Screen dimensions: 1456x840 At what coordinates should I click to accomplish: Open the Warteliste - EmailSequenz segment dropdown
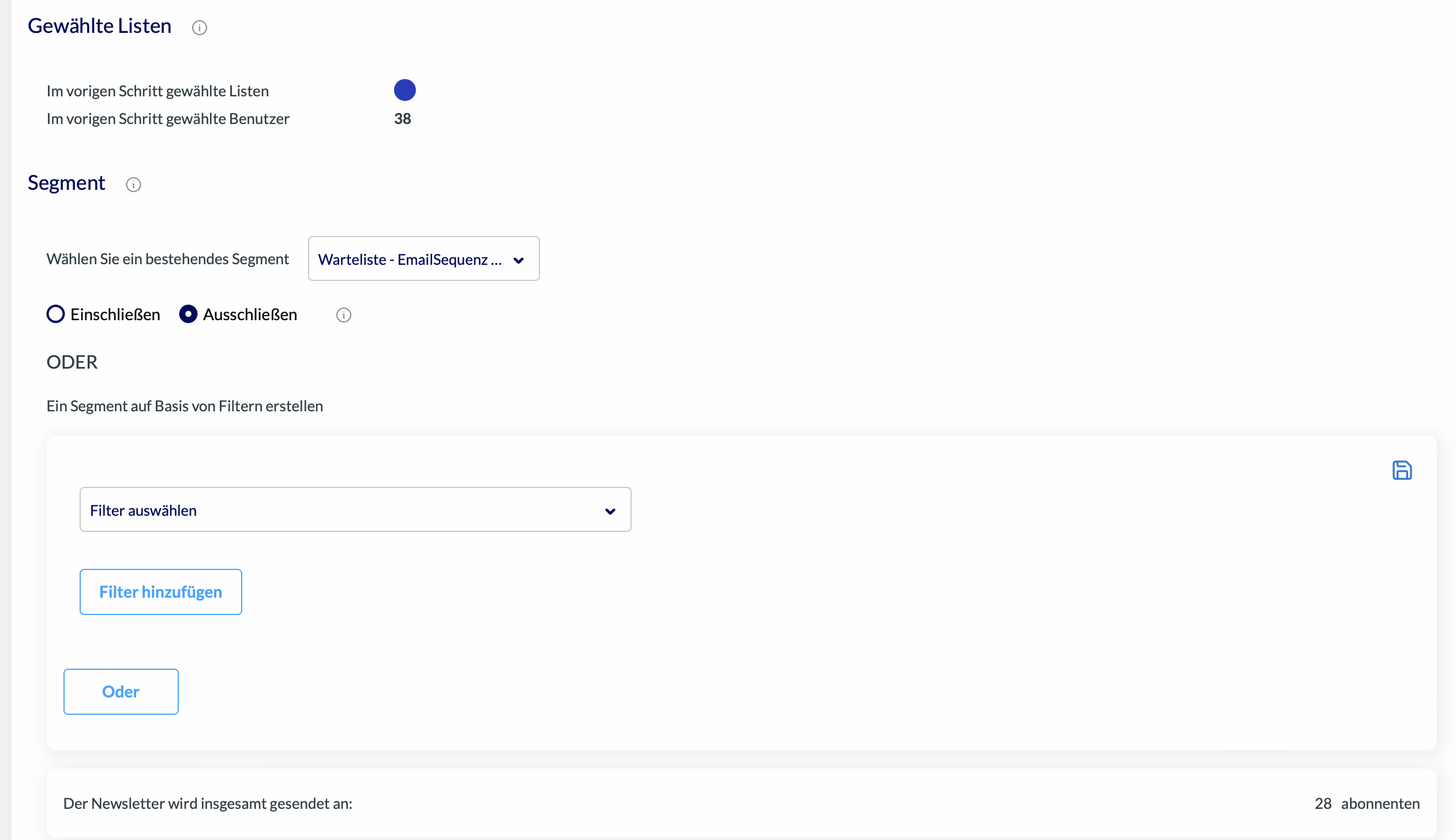[x=410, y=259]
